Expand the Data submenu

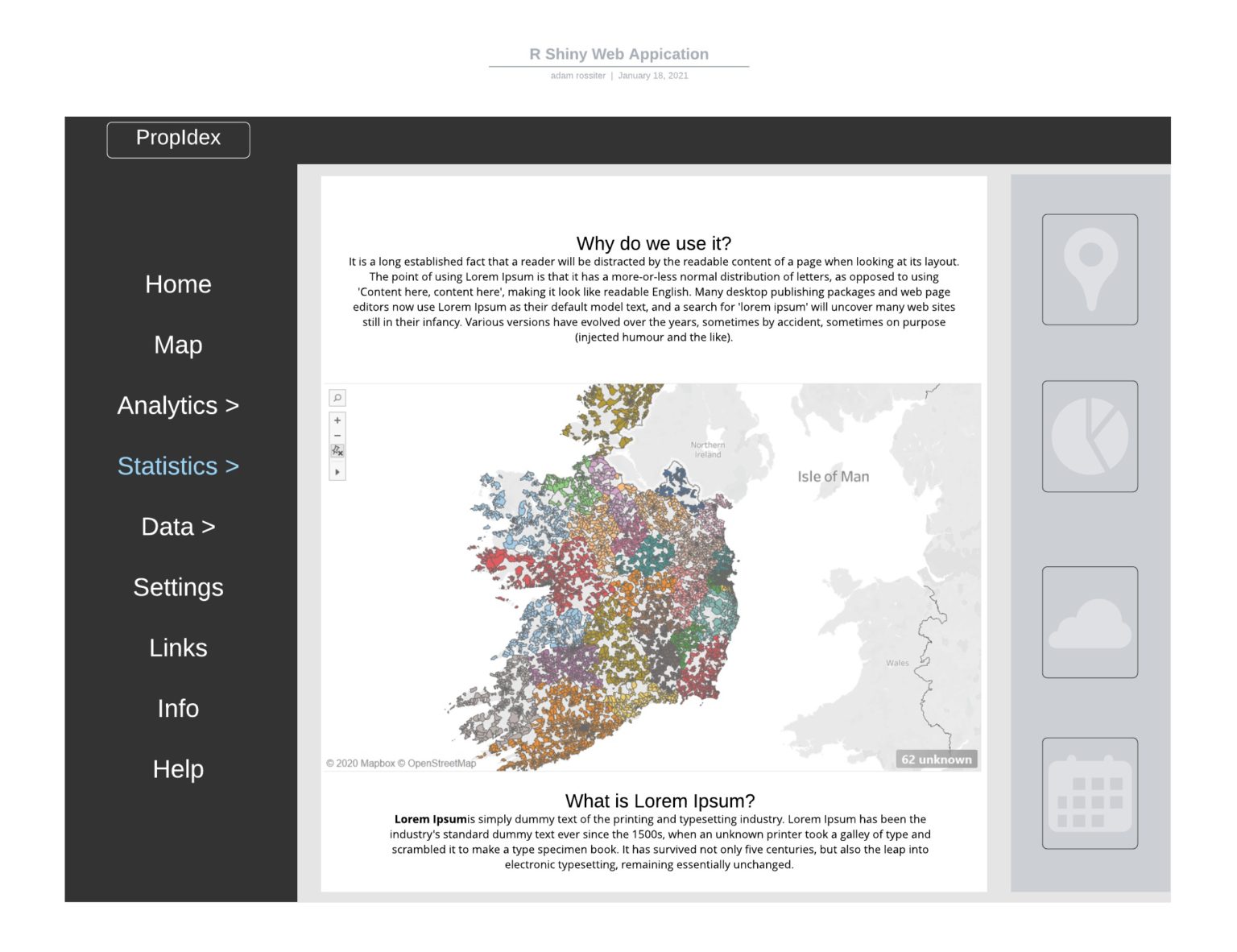tap(178, 527)
